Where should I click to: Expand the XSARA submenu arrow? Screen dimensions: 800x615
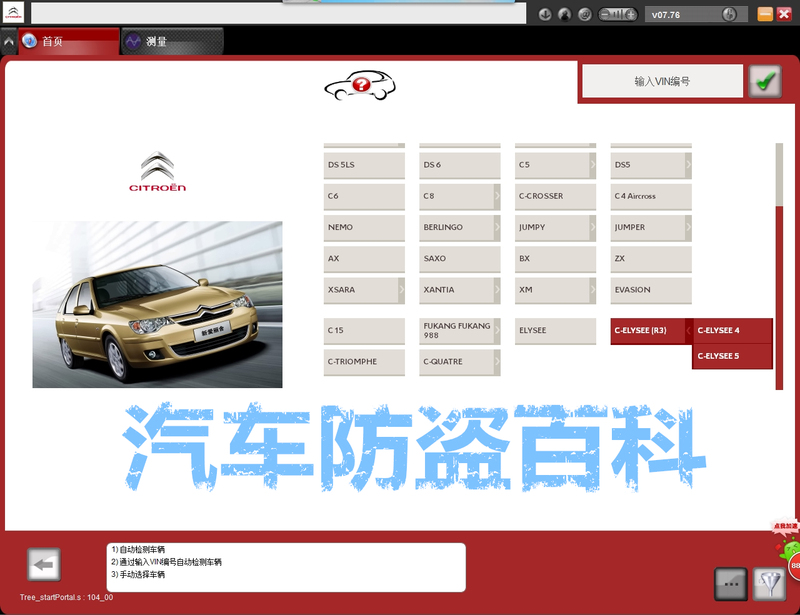click(x=402, y=290)
